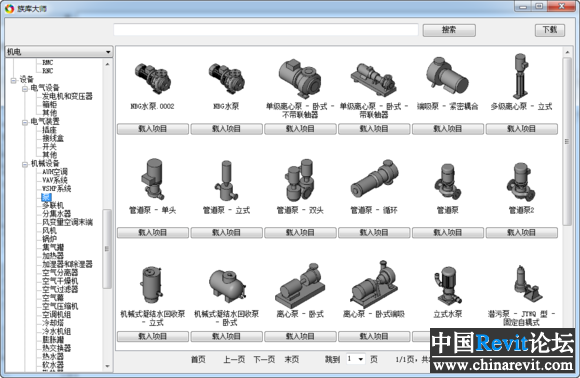Select the 立式水泵 pump thumbnail

pos(447,286)
